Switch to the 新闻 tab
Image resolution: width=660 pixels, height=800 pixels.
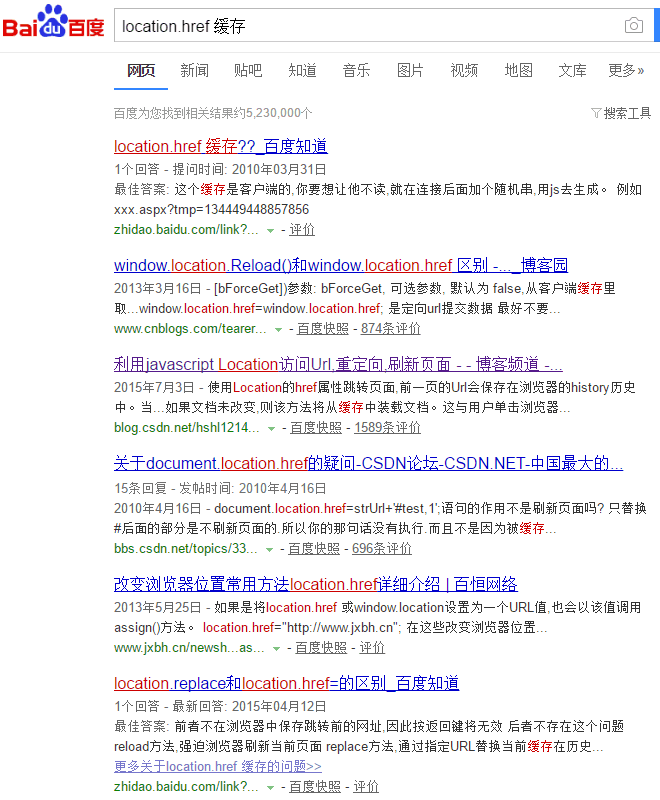pyautogui.click(x=194, y=70)
